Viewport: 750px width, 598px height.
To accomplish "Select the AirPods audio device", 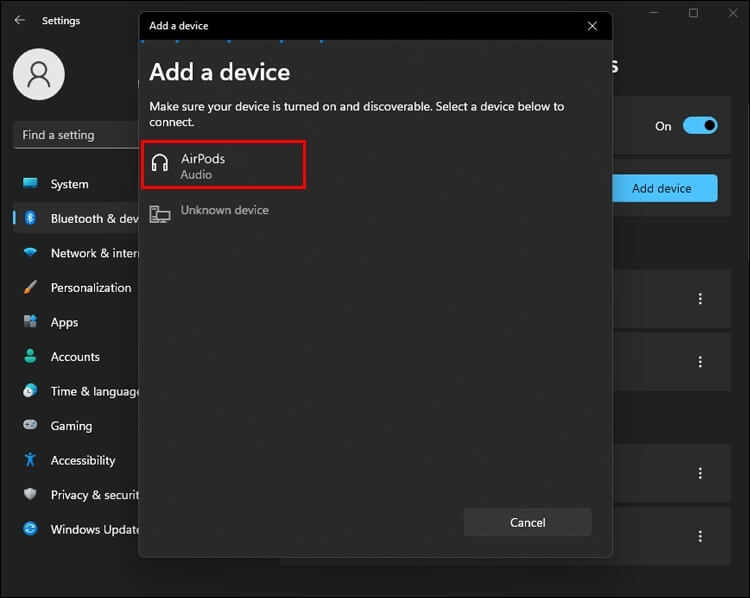I will [223, 166].
